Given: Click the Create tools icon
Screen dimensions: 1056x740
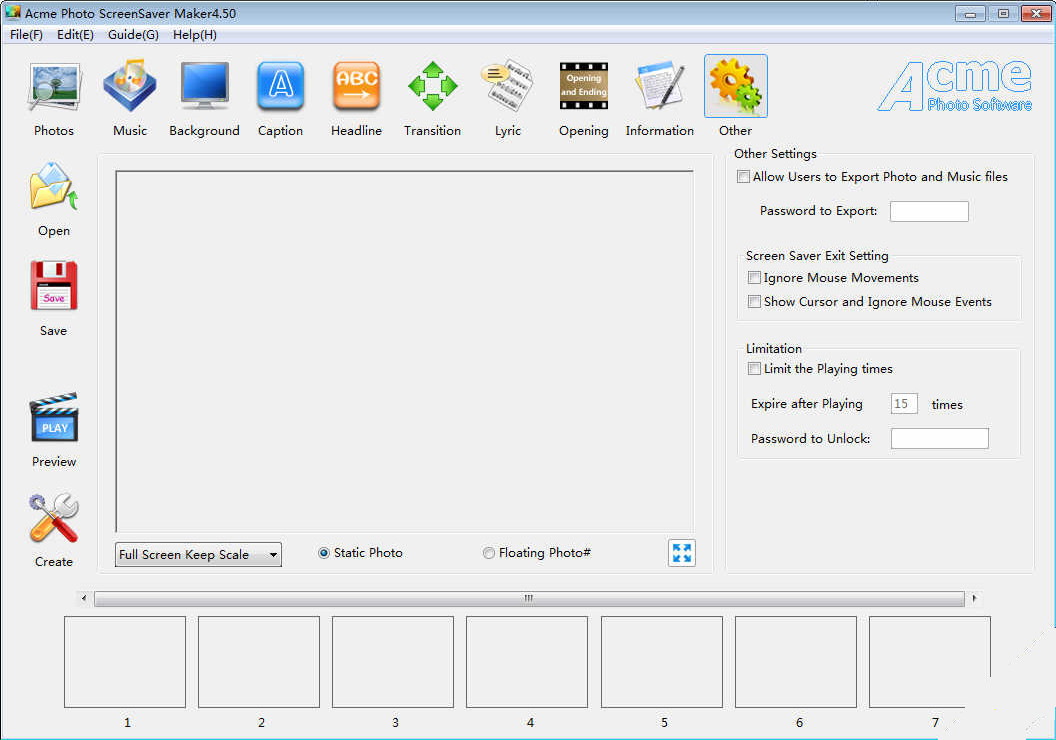Looking at the screenshot, I should pos(54,518).
